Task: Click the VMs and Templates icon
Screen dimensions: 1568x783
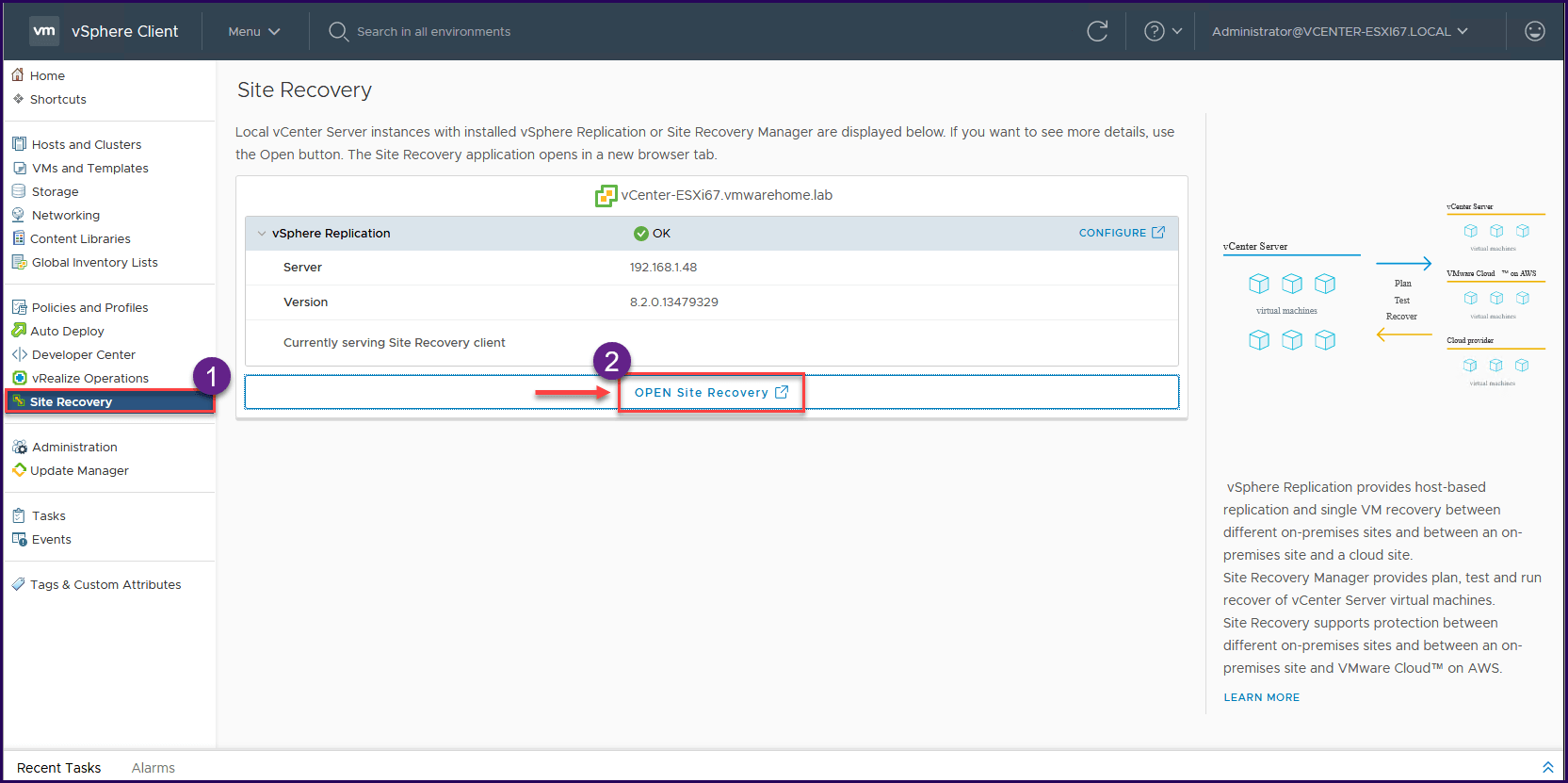Action: (x=19, y=168)
